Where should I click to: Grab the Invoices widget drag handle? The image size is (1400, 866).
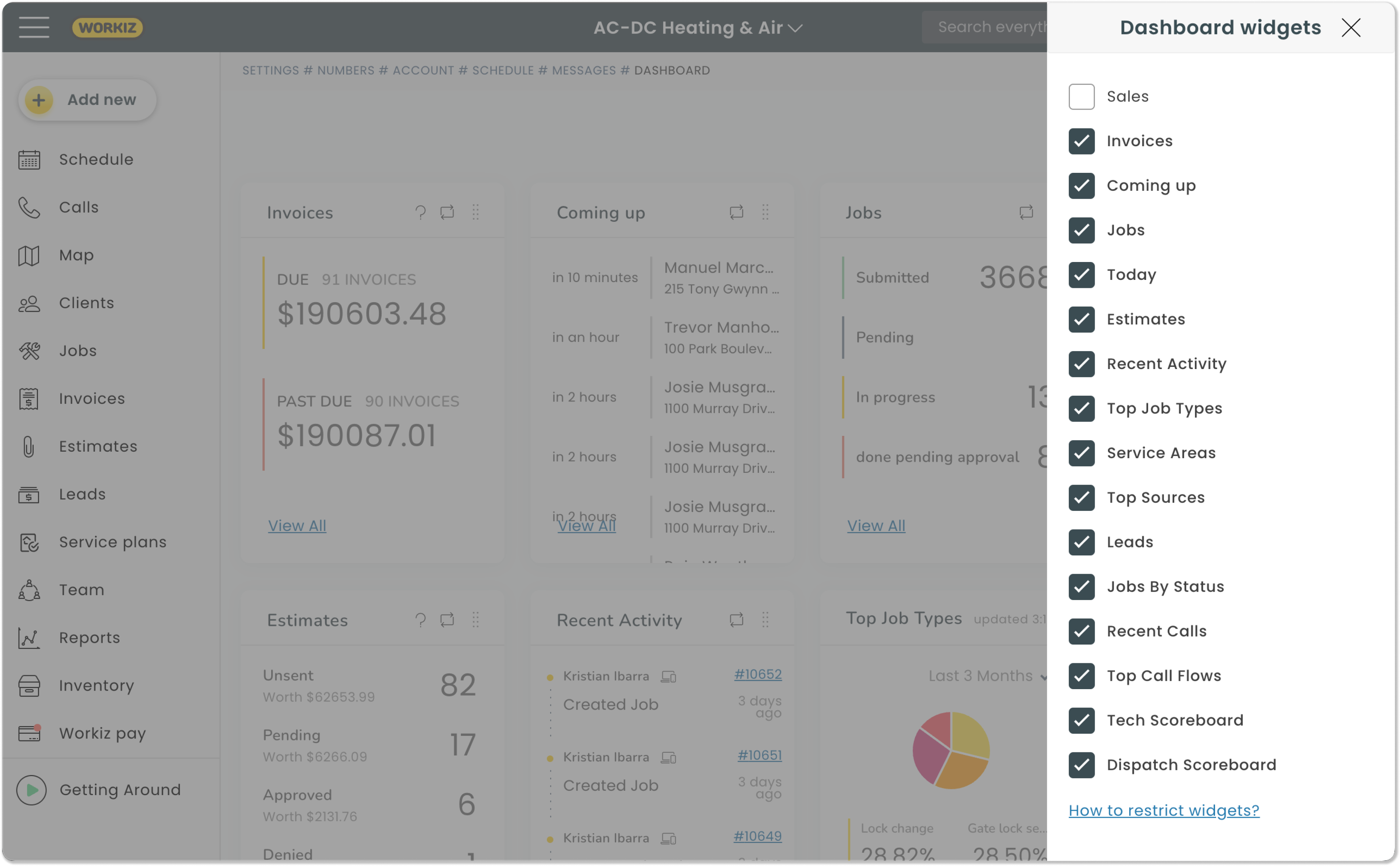(x=476, y=213)
